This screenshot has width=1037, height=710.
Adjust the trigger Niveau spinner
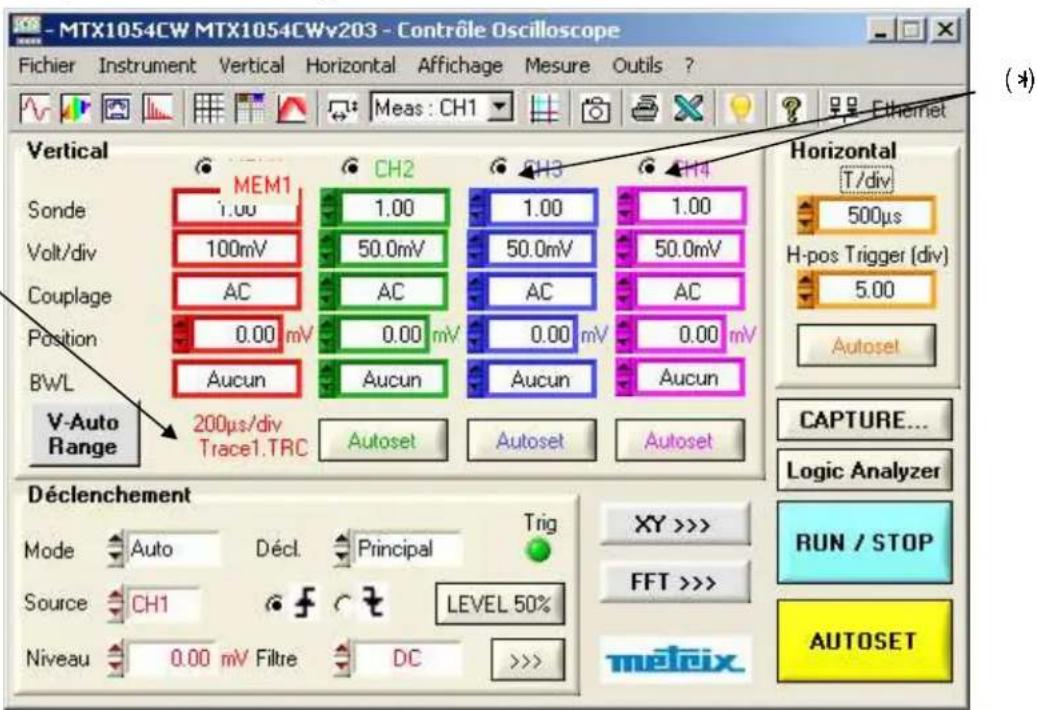[116, 659]
